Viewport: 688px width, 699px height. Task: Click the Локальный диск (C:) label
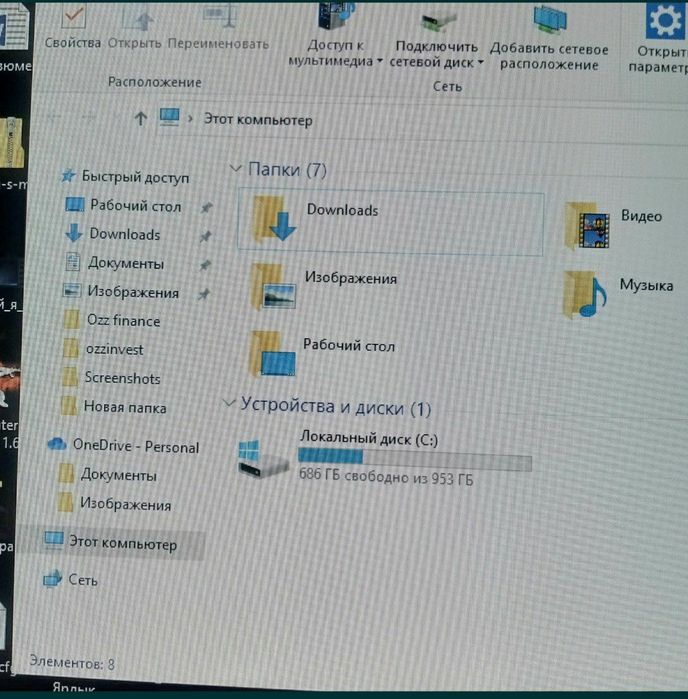click(x=369, y=438)
